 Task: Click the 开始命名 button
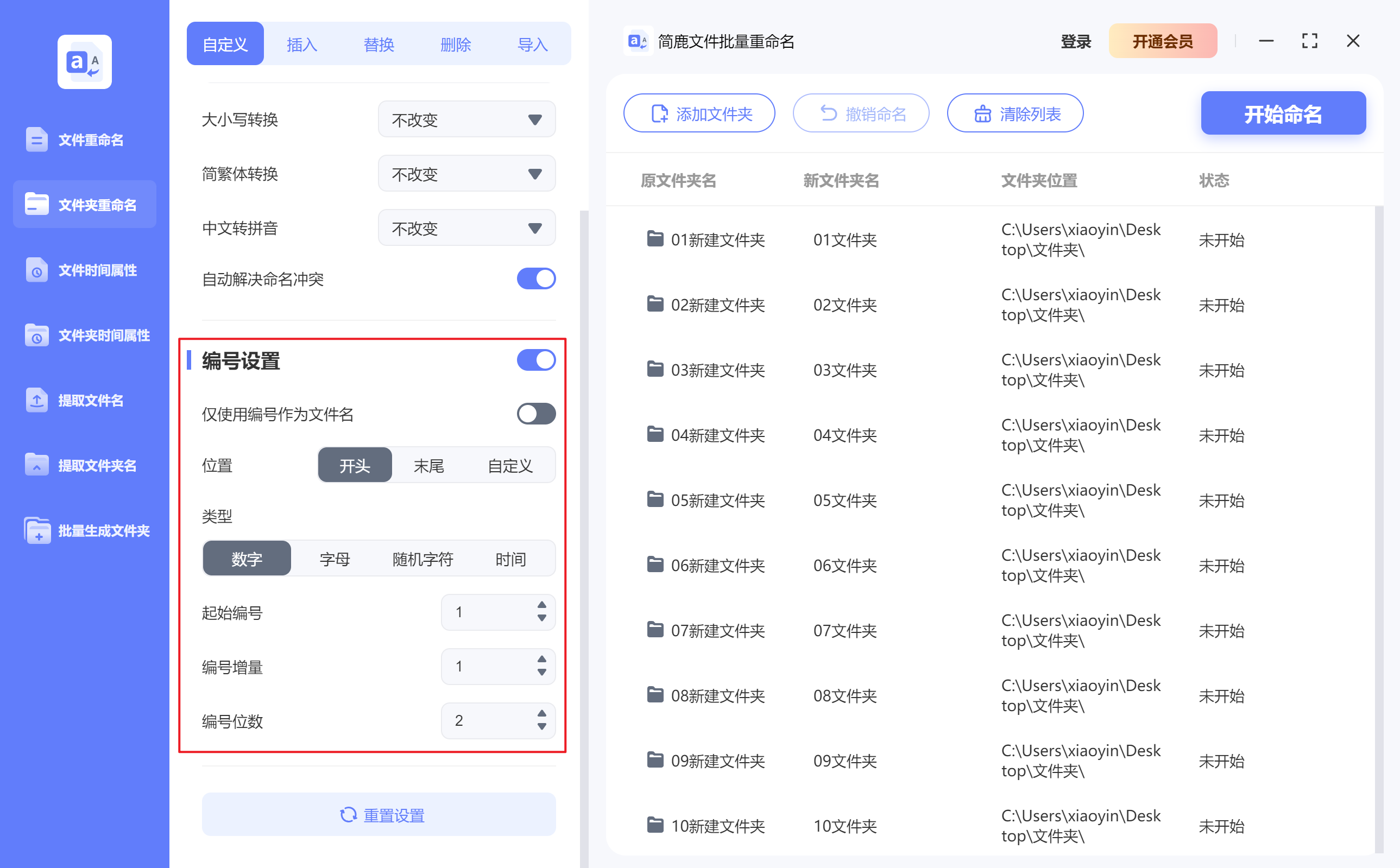click(1283, 113)
